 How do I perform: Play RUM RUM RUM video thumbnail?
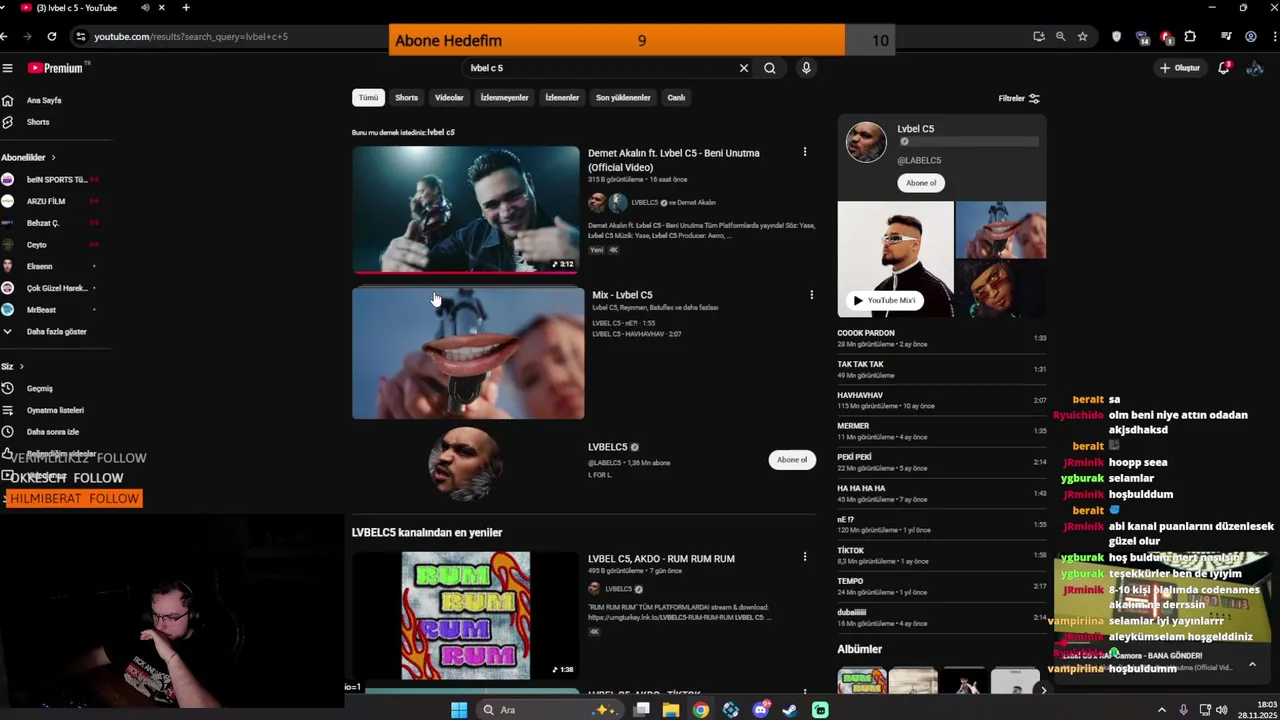tap(465, 615)
